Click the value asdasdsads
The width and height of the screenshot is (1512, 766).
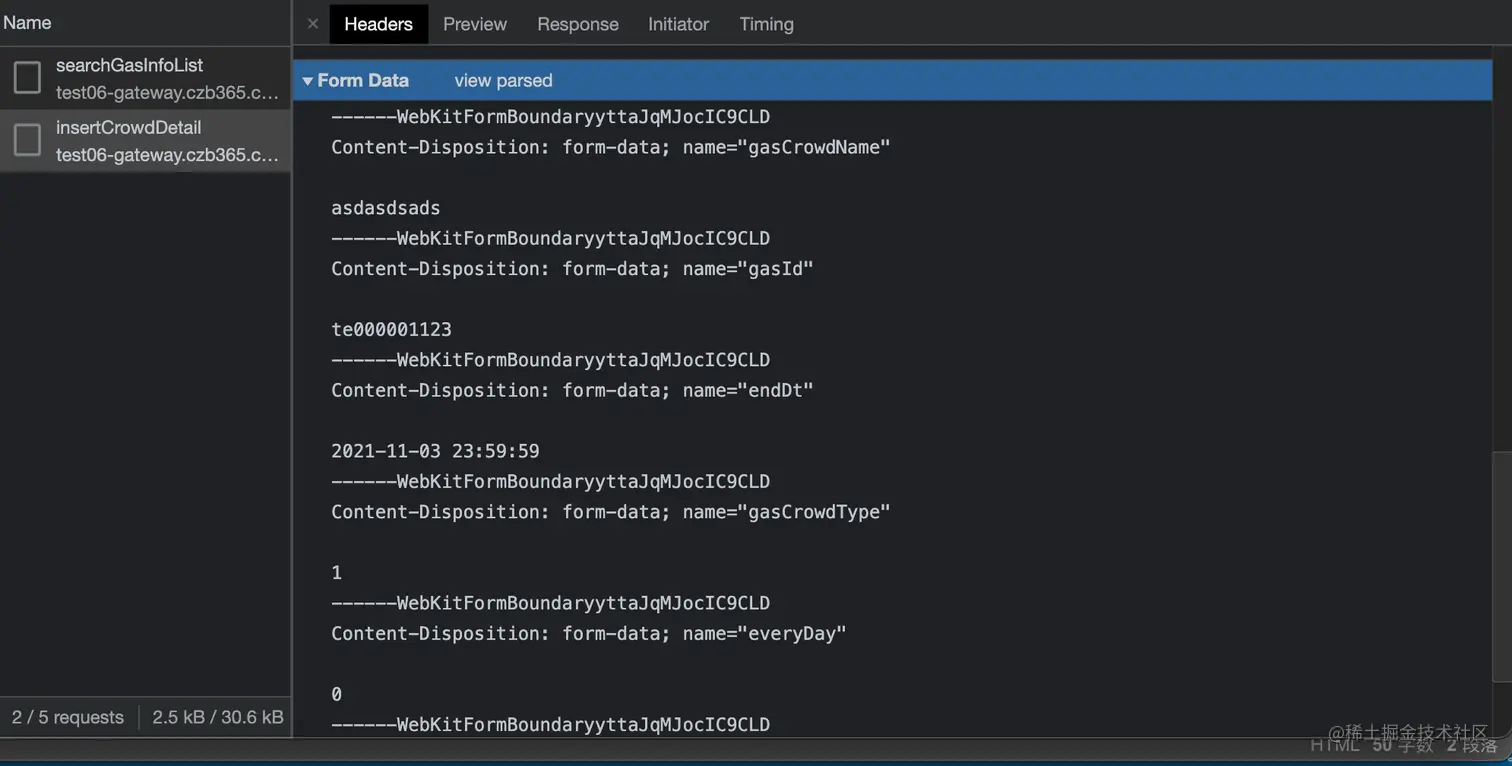tap(386, 208)
